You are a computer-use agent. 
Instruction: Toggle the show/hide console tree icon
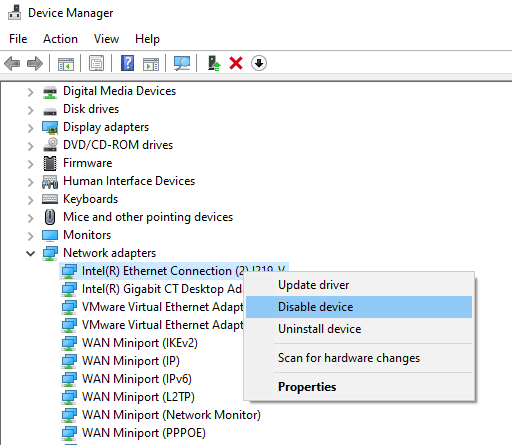point(66,63)
